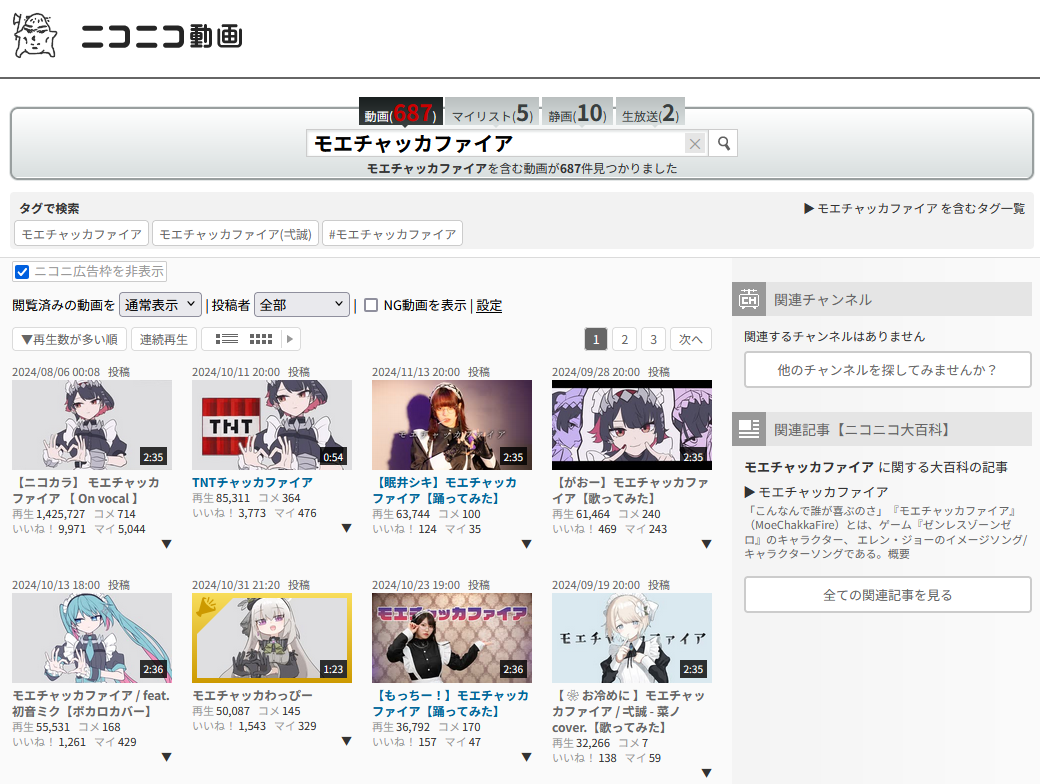Click the 連続再生 button
1040x784 pixels.
pos(164,339)
